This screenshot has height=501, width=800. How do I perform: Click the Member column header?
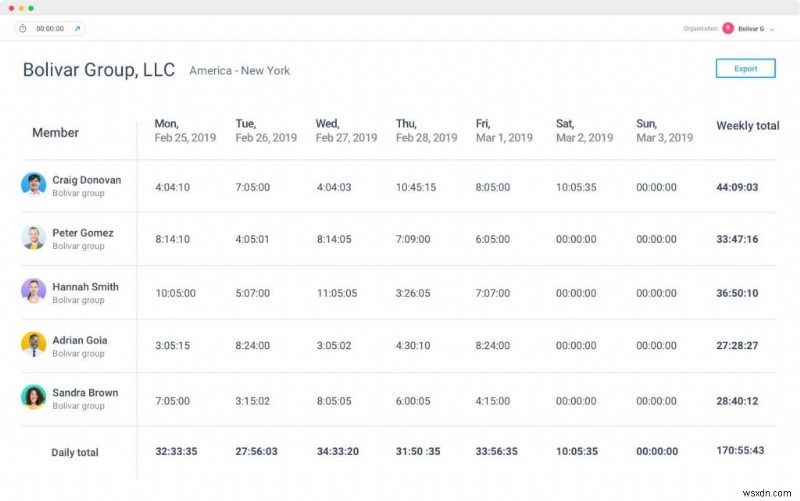pos(55,132)
